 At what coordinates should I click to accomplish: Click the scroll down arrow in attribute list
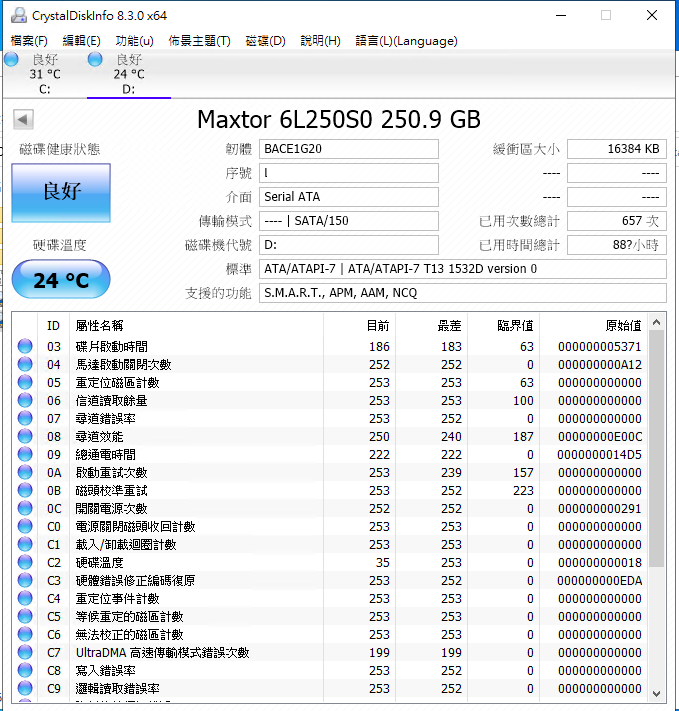click(656, 693)
